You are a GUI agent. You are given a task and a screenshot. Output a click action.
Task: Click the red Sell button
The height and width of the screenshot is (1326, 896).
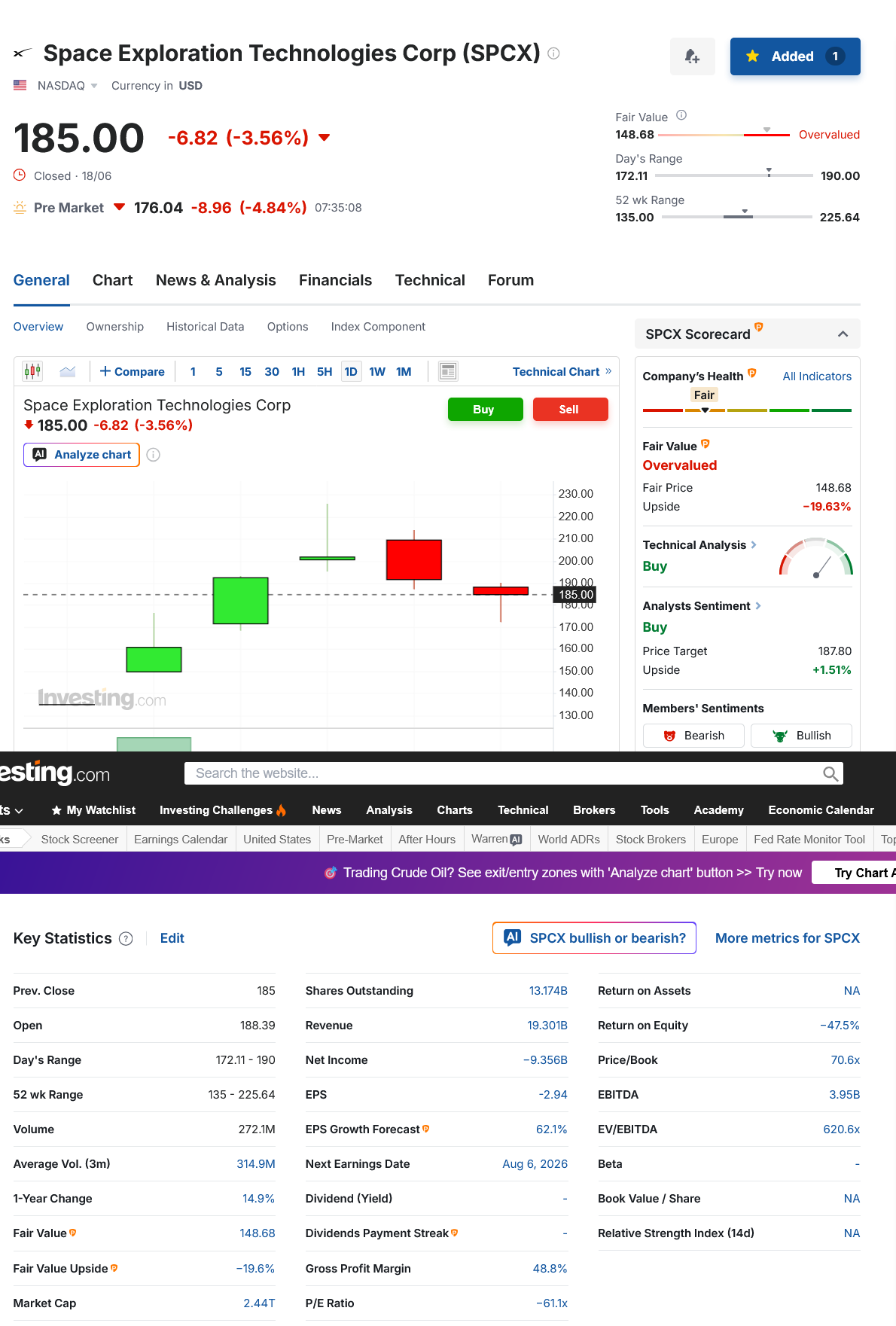coord(570,410)
